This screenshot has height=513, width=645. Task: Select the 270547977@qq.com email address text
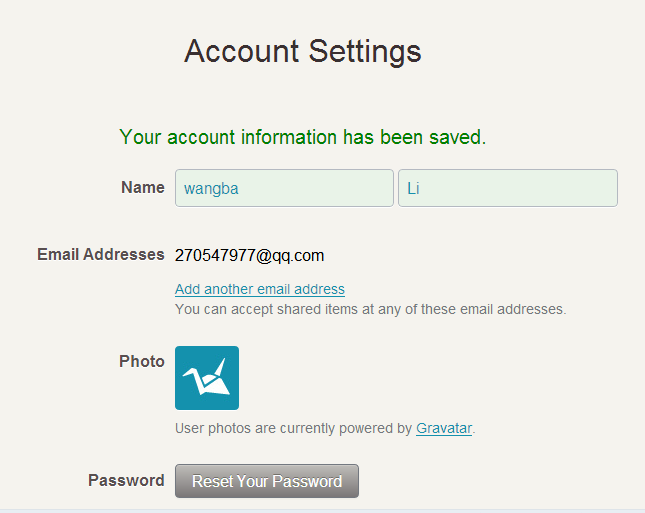[249, 255]
